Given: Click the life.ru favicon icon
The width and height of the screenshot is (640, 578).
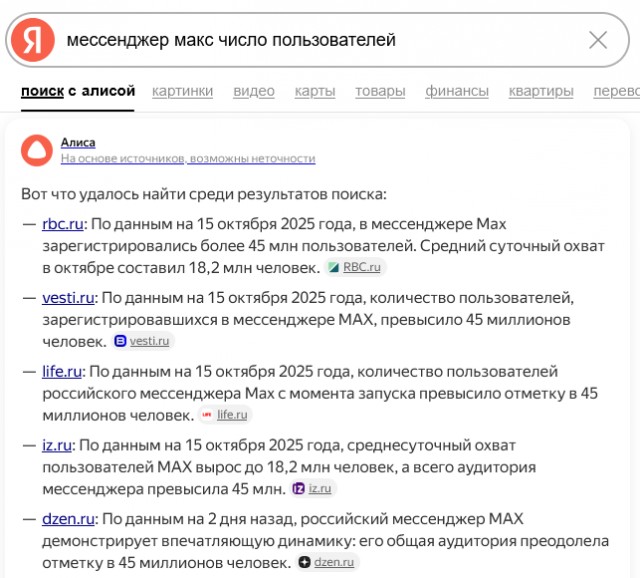Looking at the screenshot, I should pyautogui.click(x=207, y=415).
